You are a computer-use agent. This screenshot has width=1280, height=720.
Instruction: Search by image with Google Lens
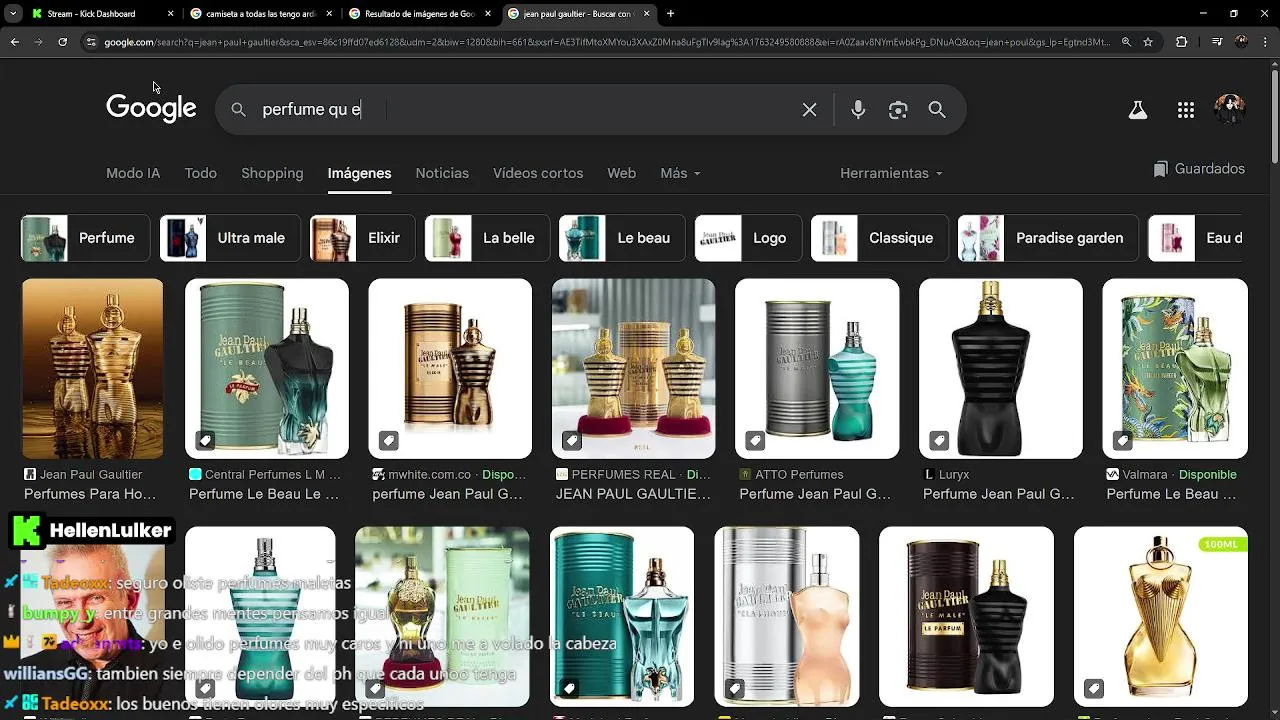898,110
